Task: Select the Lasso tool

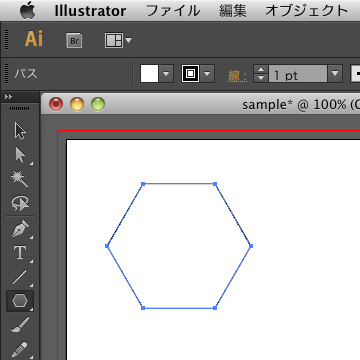Action: (20, 203)
